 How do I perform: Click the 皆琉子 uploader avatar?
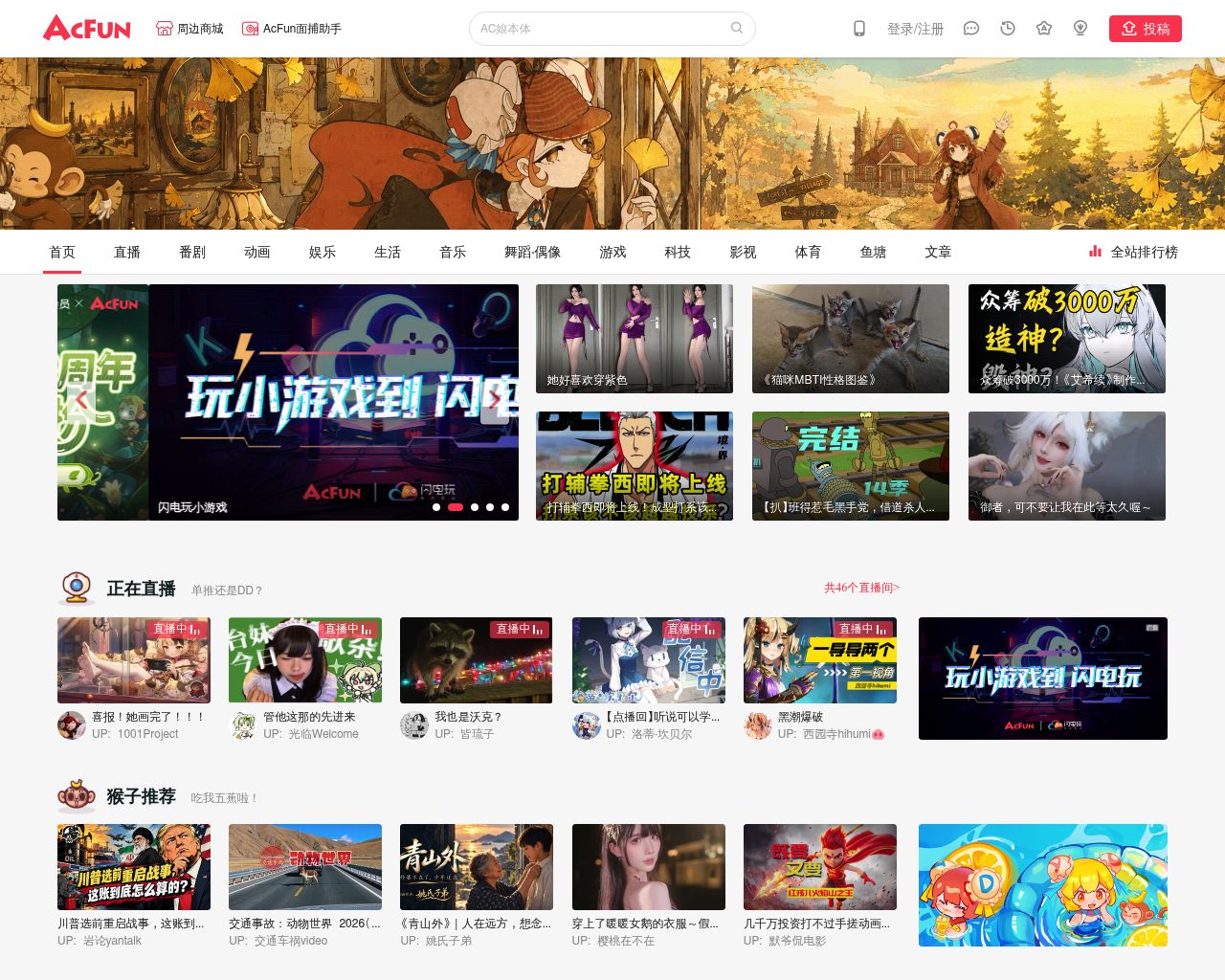pyautogui.click(x=414, y=725)
